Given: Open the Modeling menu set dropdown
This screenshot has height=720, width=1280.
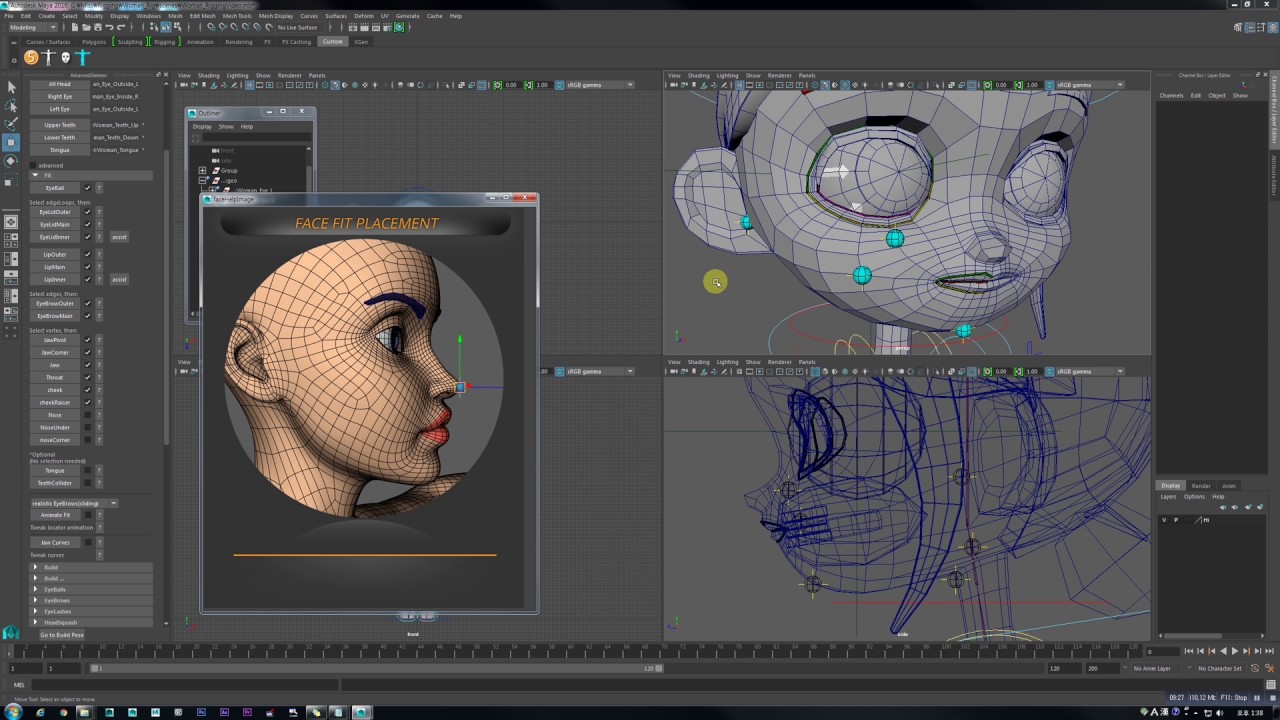Looking at the screenshot, I should coord(35,27).
